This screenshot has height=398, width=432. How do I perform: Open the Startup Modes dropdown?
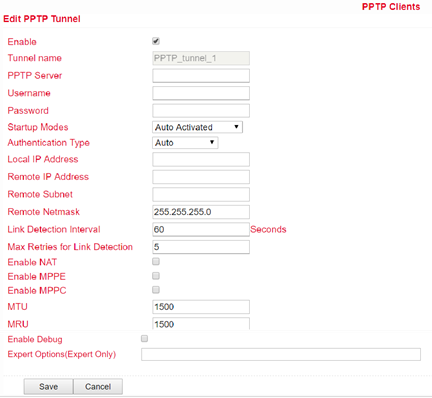[197, 127]
